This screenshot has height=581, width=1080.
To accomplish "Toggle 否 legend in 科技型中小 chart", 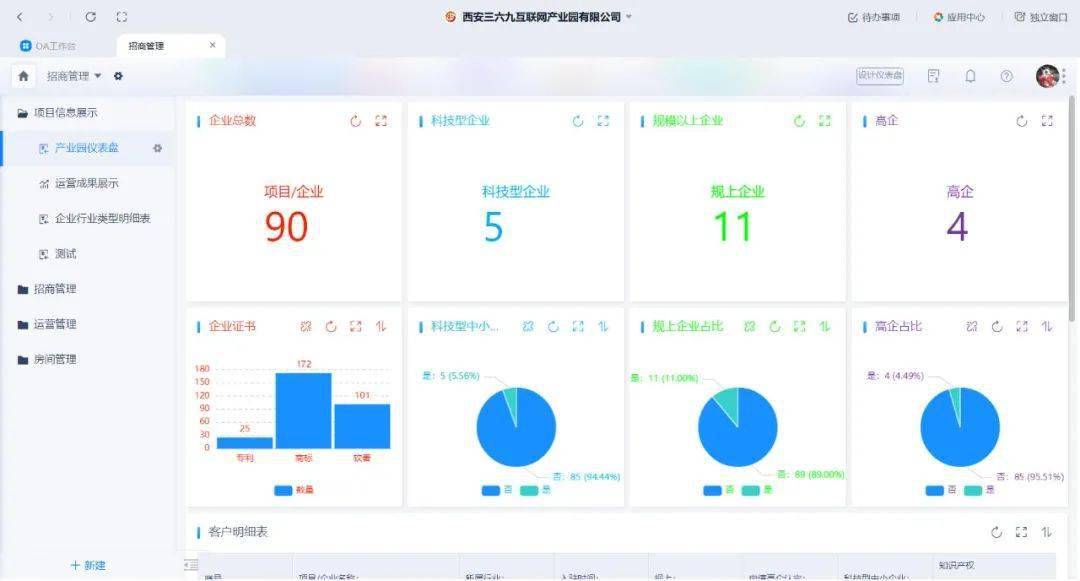I will tap(497, 490).
